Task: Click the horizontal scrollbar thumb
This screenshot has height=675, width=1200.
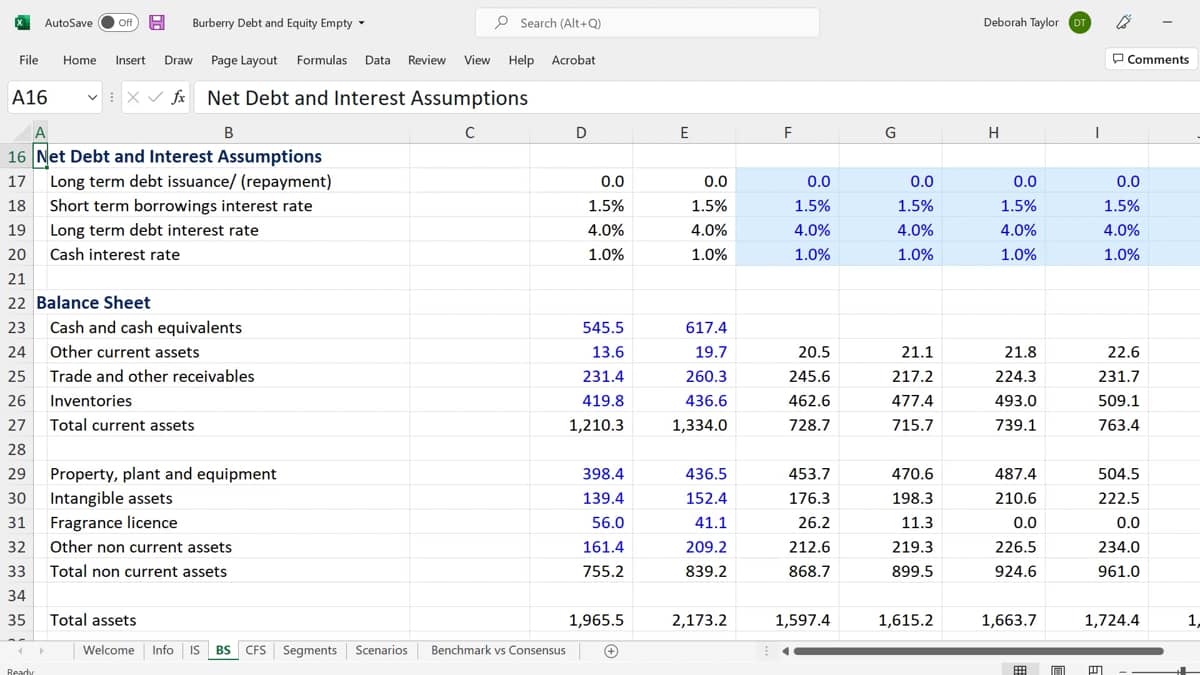Action: point(978,651)
